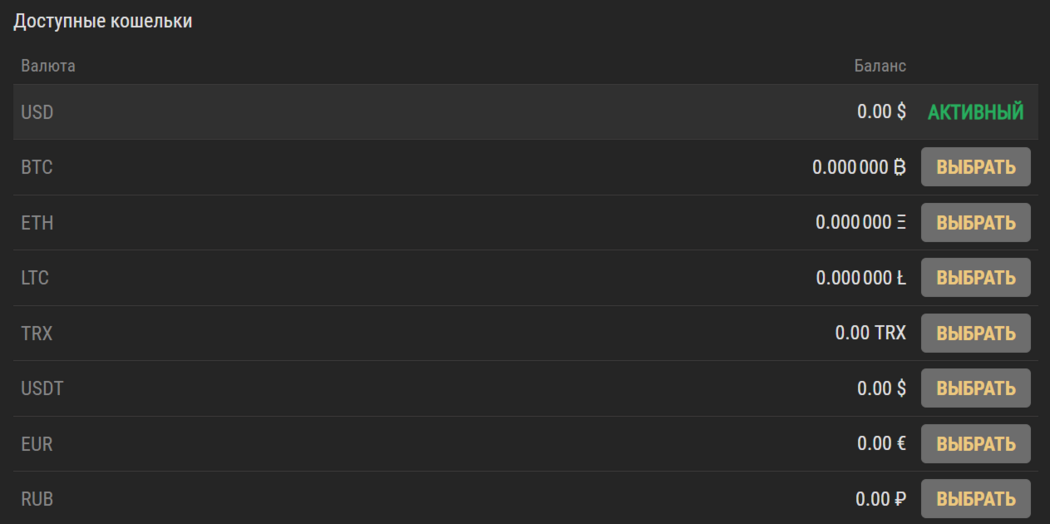Click the ETH currency name
Image resolution: width=1050 pixels, height=524 pixels.
37,222
